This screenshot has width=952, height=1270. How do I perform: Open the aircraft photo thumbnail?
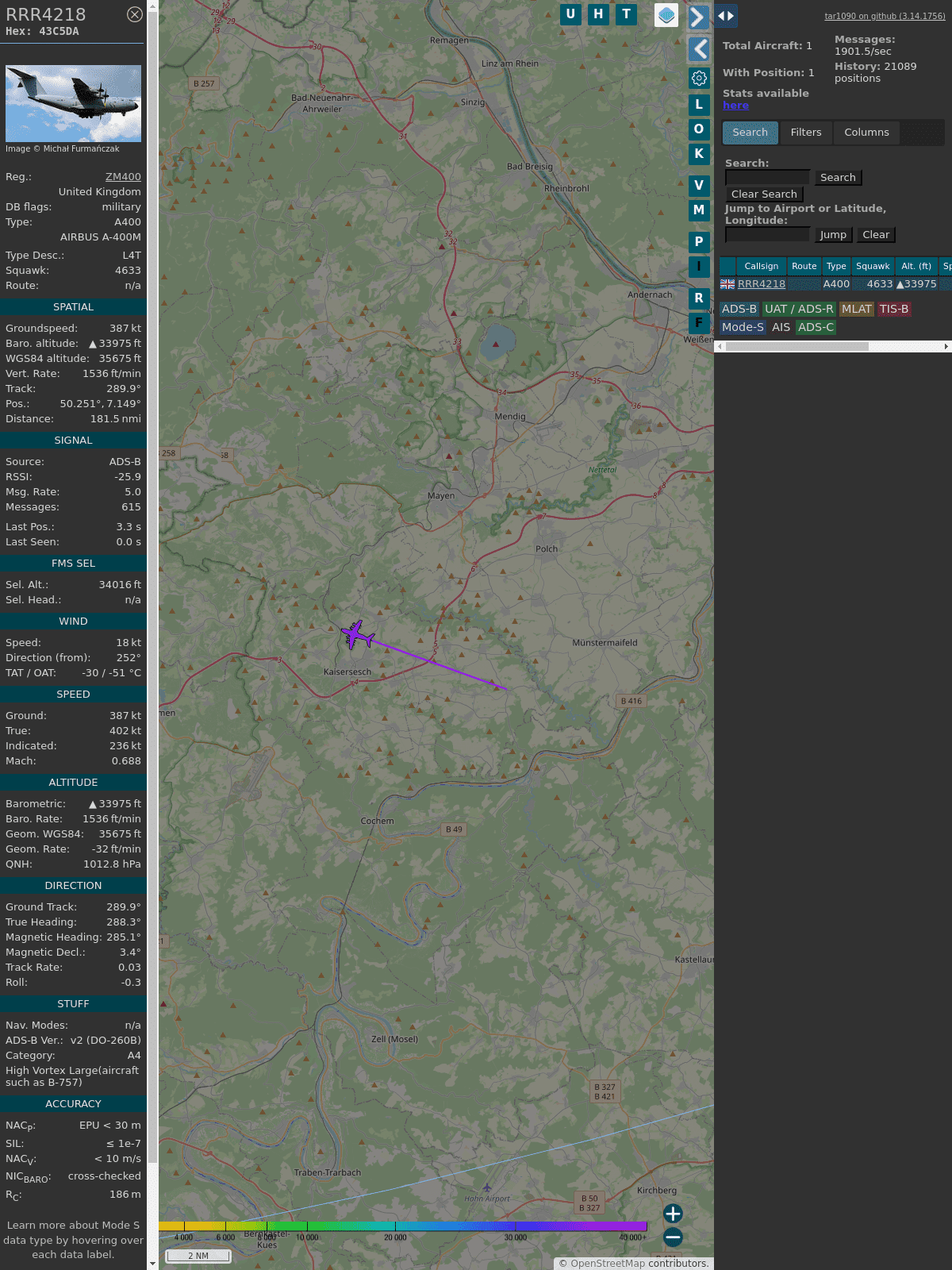(x=73, y=103)
